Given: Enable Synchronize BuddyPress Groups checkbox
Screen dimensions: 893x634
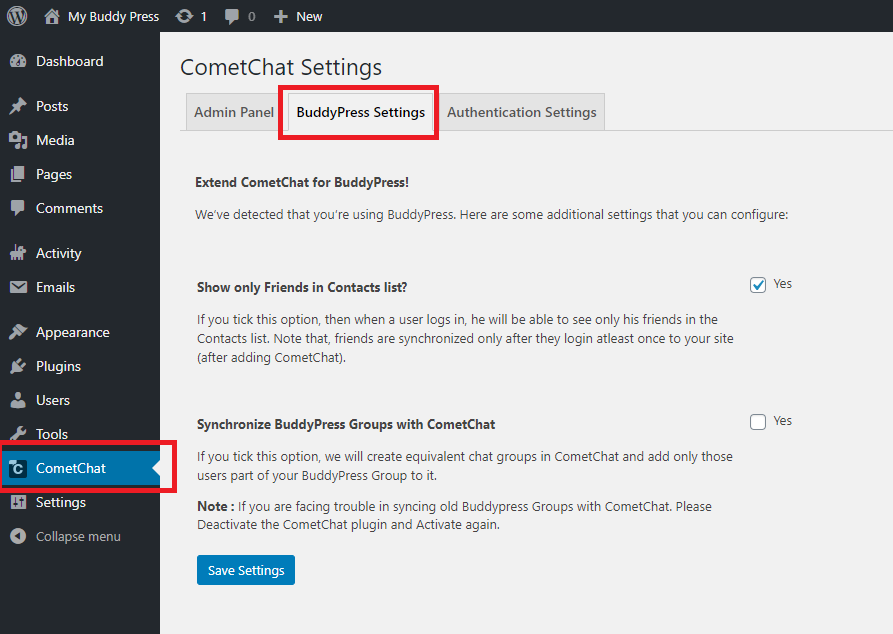Looking at the screenshot, I should (757, 422).
